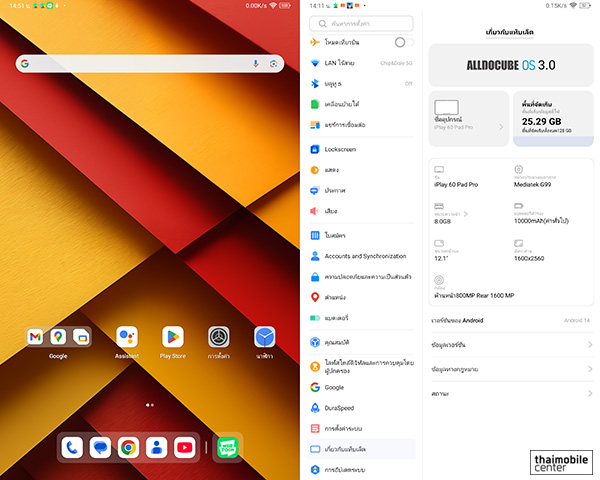The width and height of the screenshot is (600, 480).
Task: Open the connection management settings with orange-blue icon
Action: coord(361,125)
